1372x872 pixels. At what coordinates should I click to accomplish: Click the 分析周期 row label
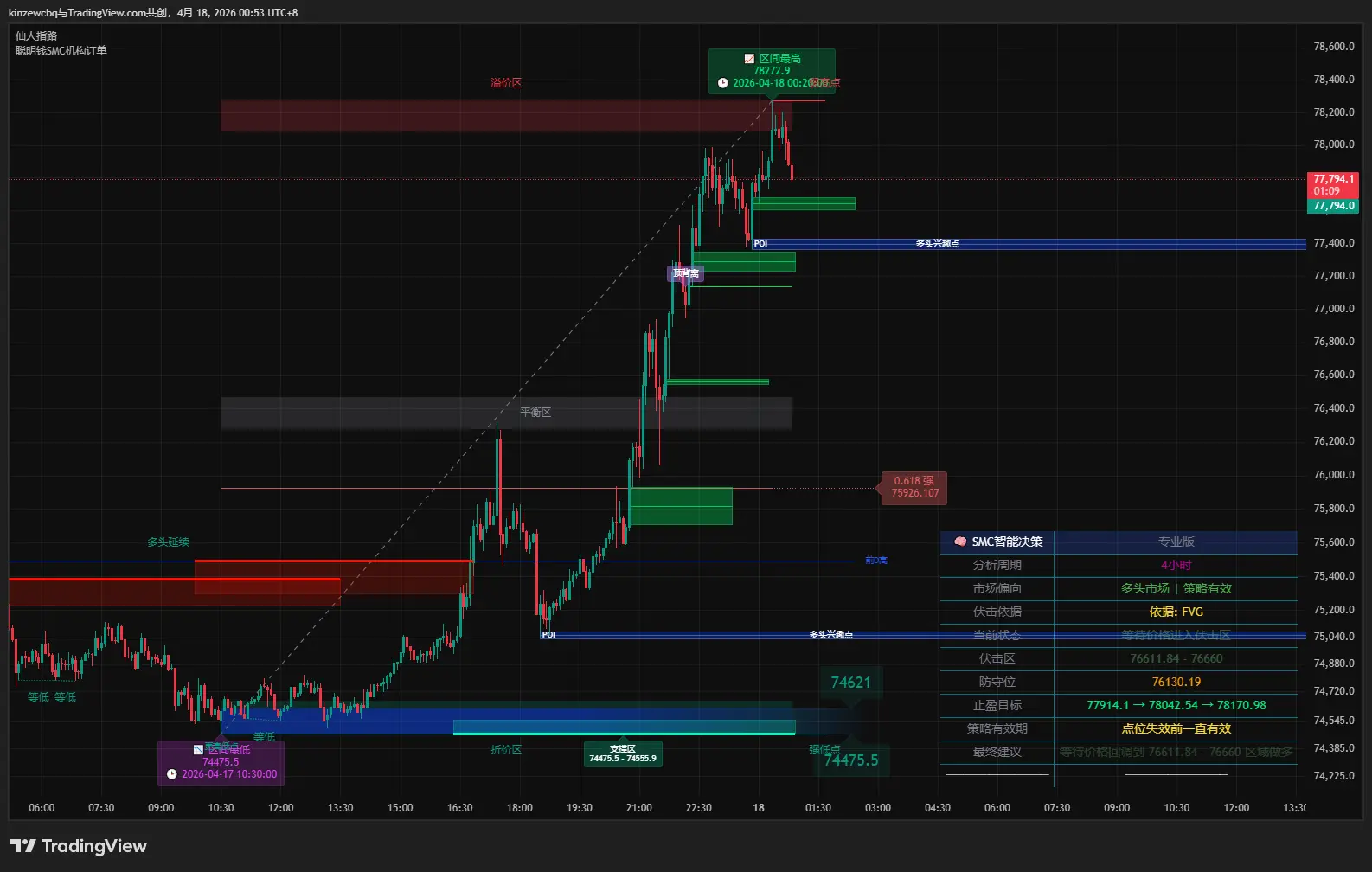[x=997, y=565]
